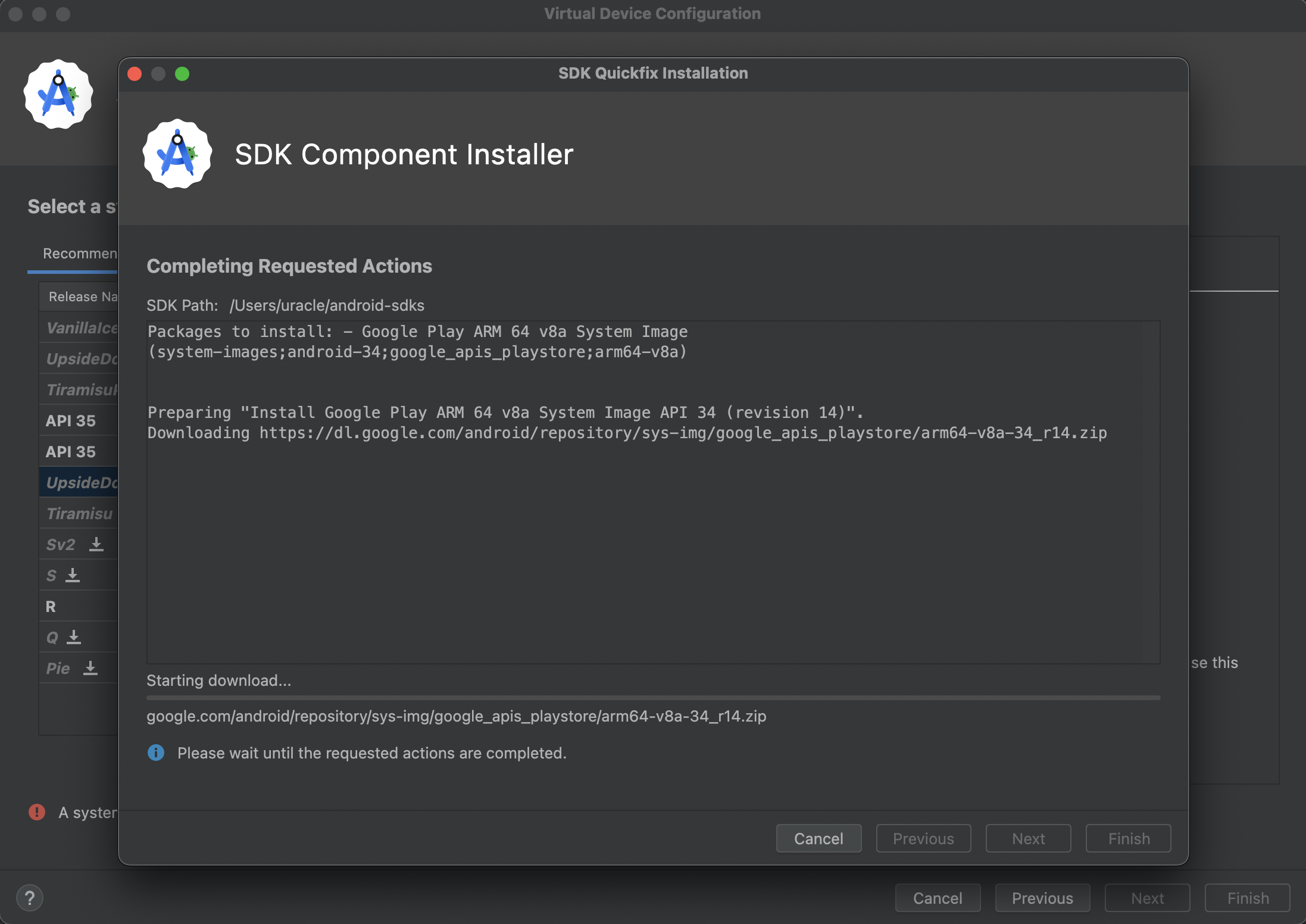Click Finish in the SDK installer dialog
1306x924 pixels.
point(1129,838)
